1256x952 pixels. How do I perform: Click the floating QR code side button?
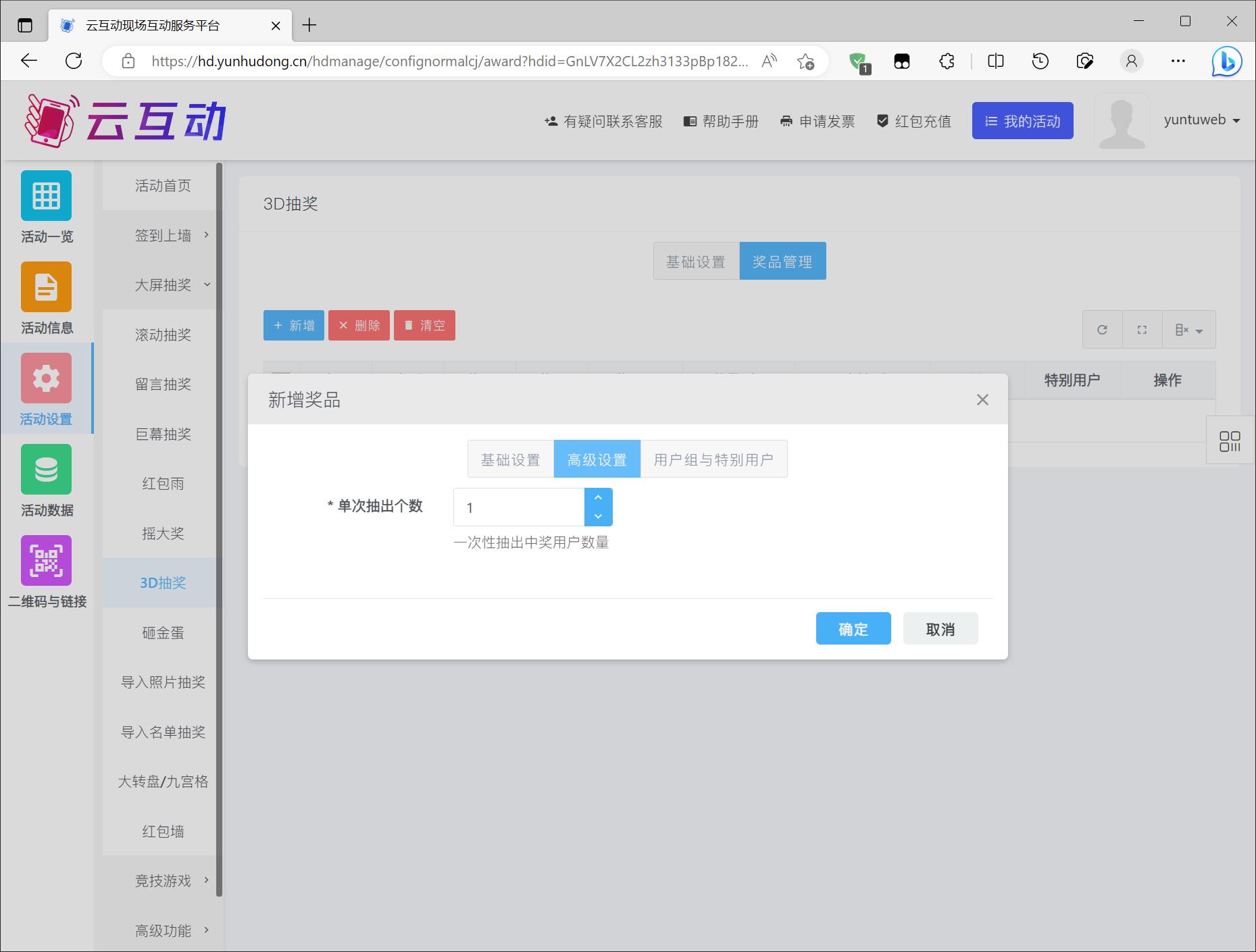(x=1230, y=441)
